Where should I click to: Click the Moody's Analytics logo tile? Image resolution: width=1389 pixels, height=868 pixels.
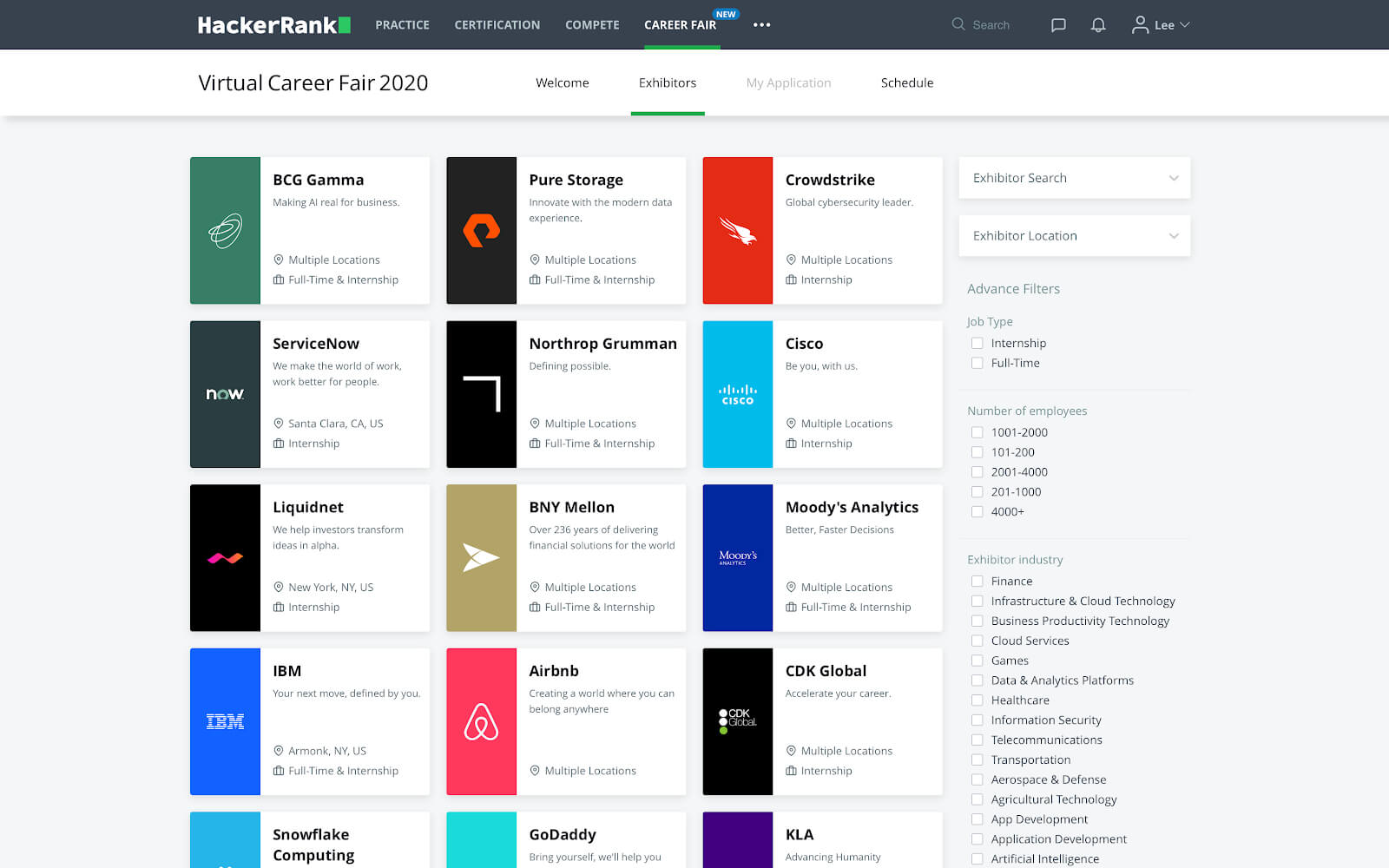[738, 558]
